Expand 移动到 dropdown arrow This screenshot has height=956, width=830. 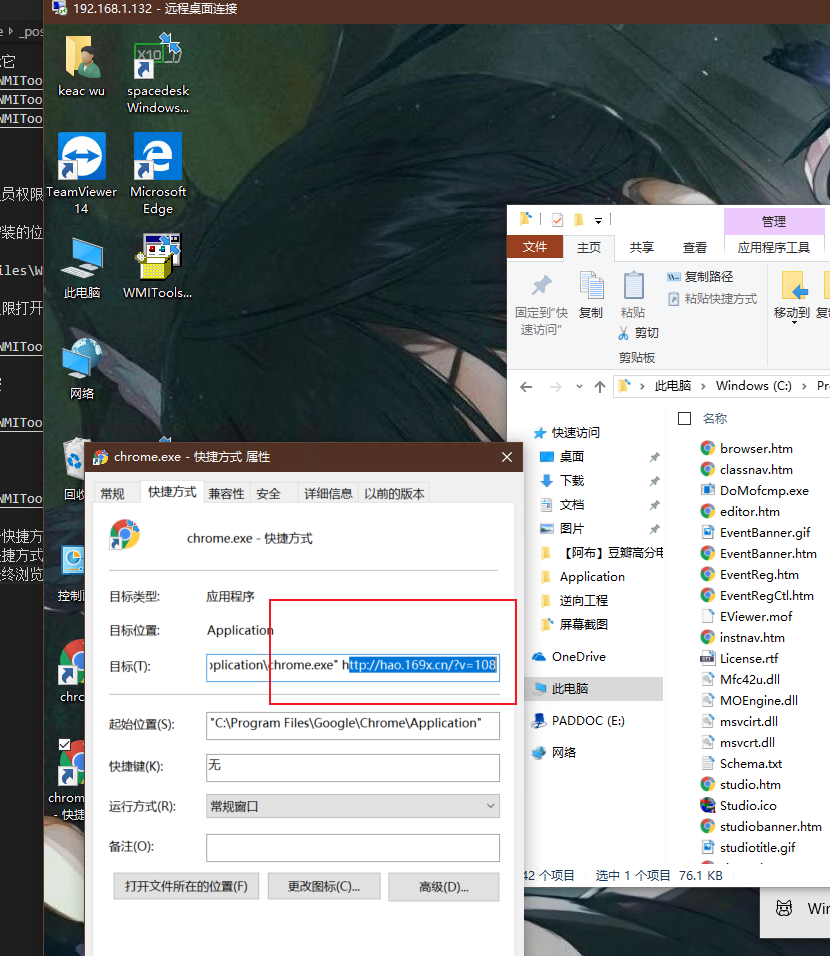[794, 323]
